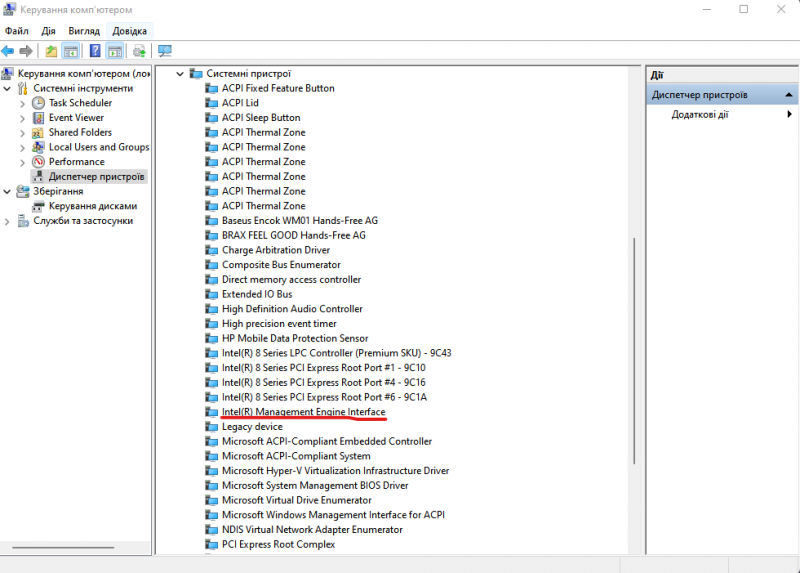Expand the Event Viewer node

click(23, 118)
